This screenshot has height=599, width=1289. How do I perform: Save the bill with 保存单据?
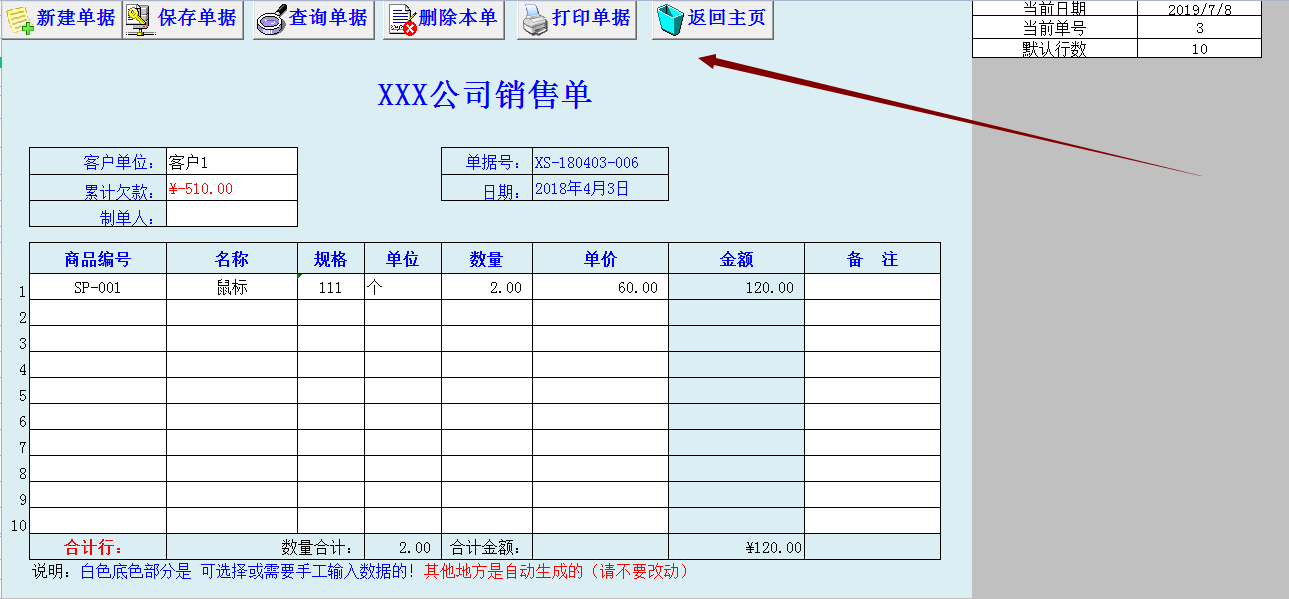point(183,19)
